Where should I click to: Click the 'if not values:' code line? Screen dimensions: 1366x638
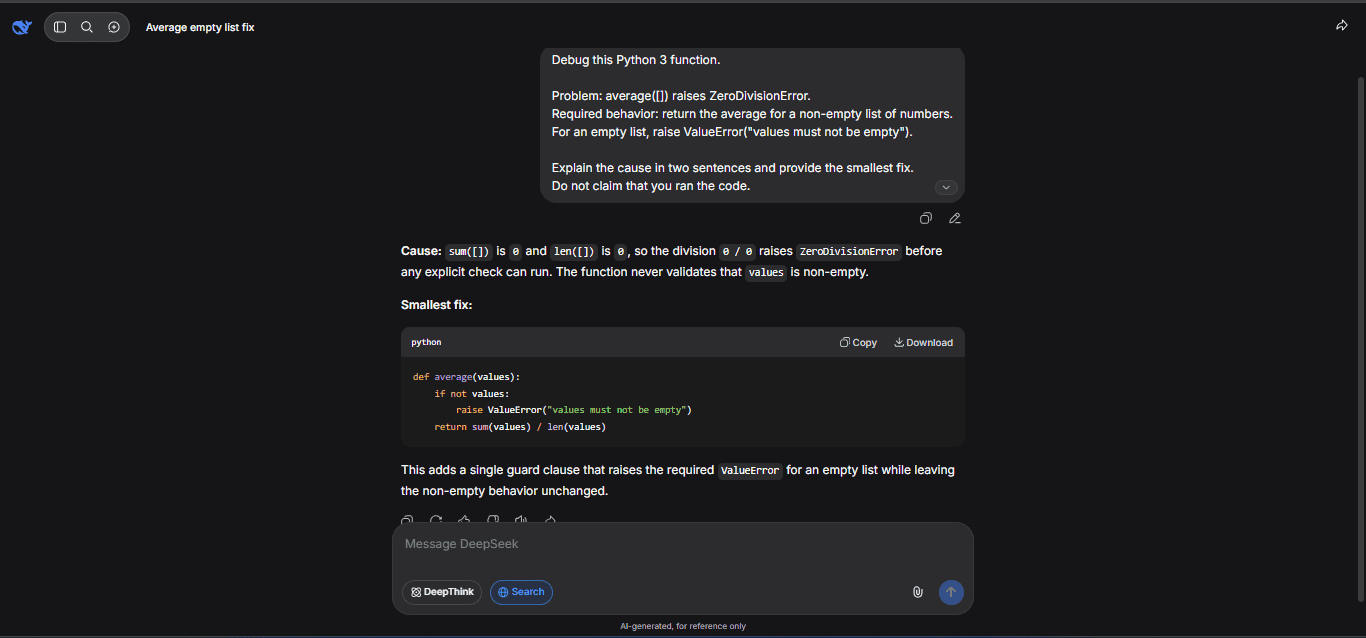(472, 394)
